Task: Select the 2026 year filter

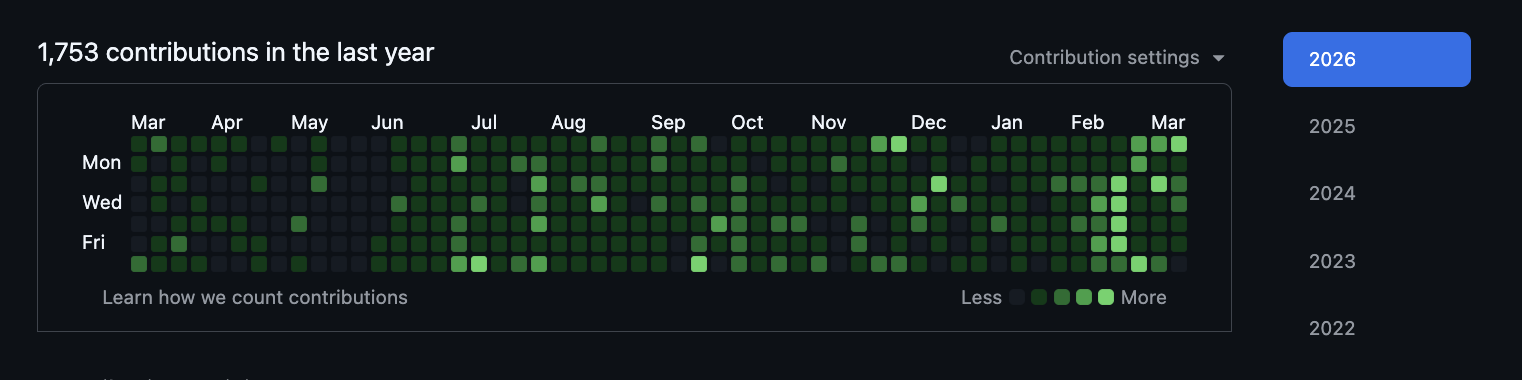Action: (x=1376, y=59)
